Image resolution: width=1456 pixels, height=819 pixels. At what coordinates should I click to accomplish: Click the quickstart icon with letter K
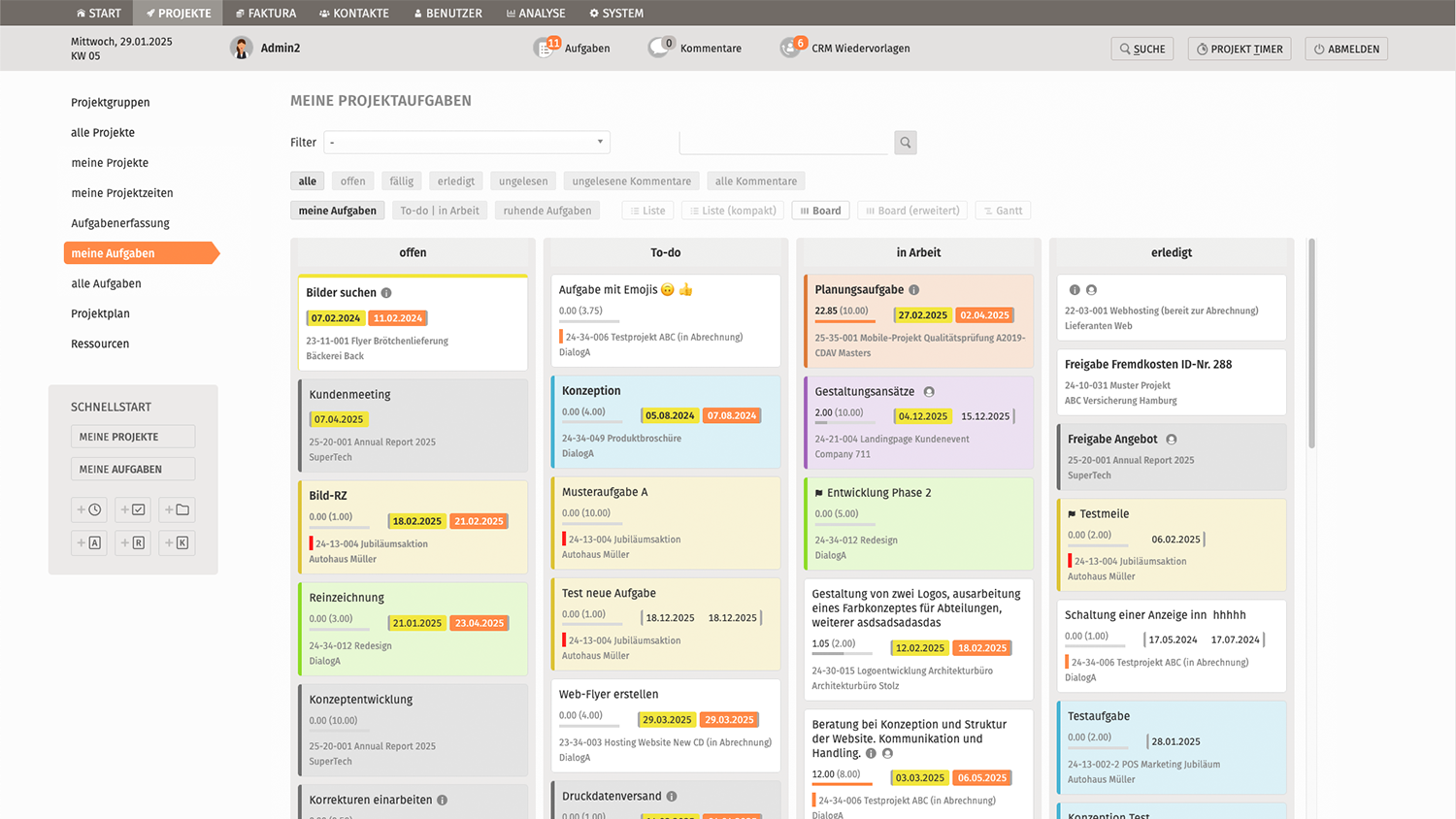coord(177,542)
